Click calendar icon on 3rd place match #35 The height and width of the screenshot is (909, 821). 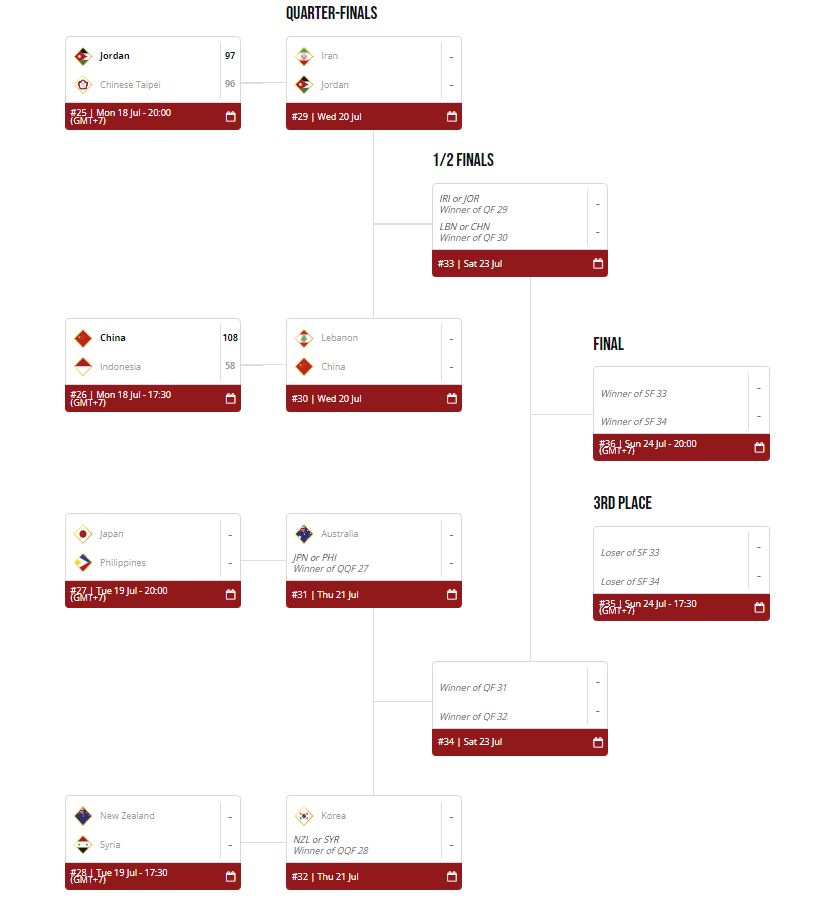tap(759, 607)
